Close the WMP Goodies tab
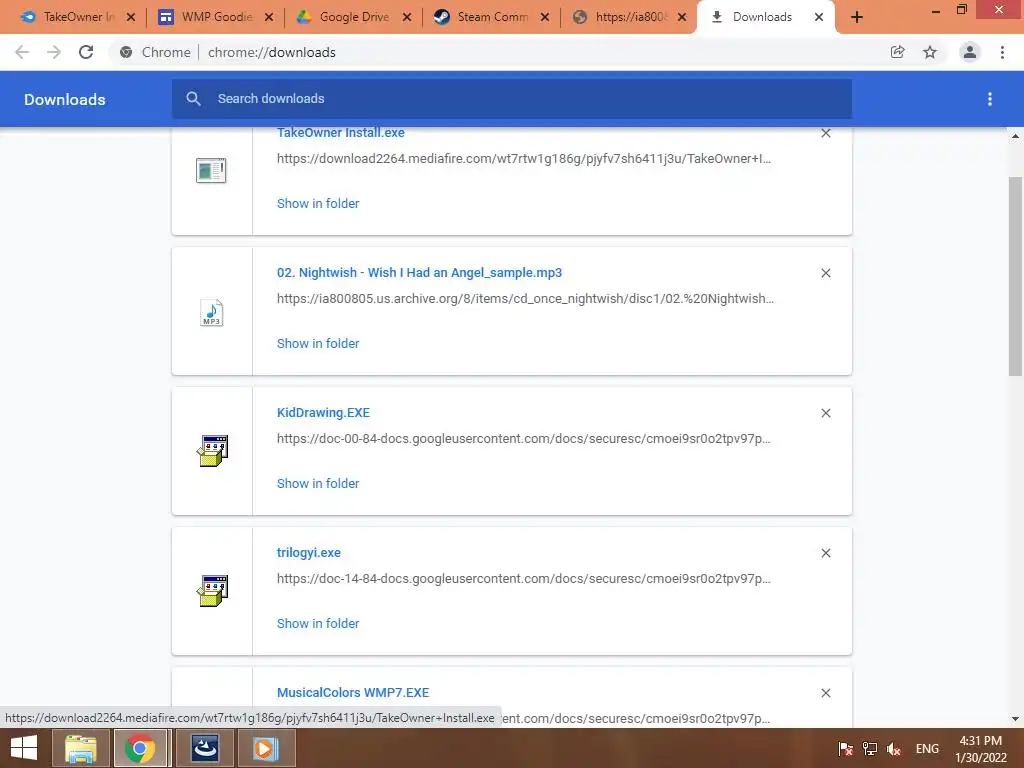 click(x=269, y=17)
